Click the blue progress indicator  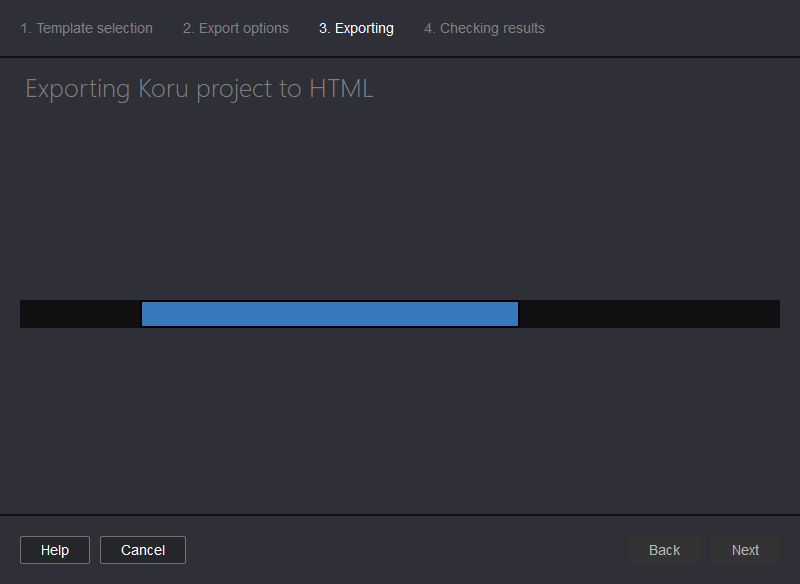(x=330, y=313)
